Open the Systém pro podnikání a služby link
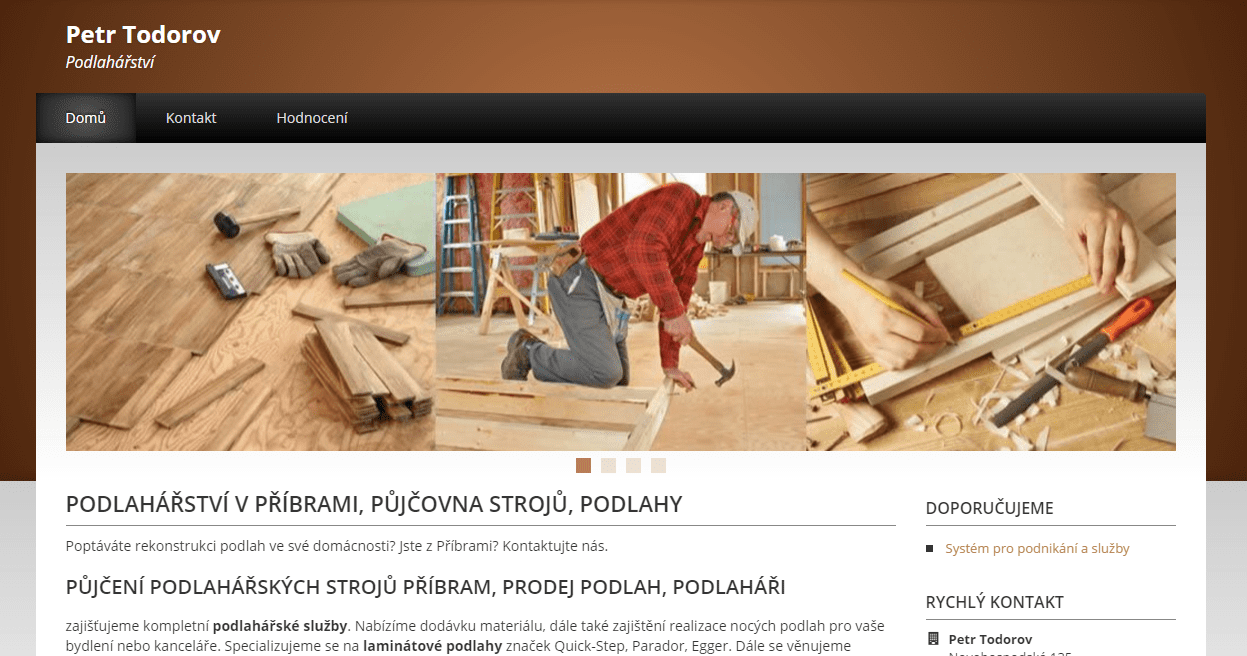The image size is (1247, 656). (1037, 549)
